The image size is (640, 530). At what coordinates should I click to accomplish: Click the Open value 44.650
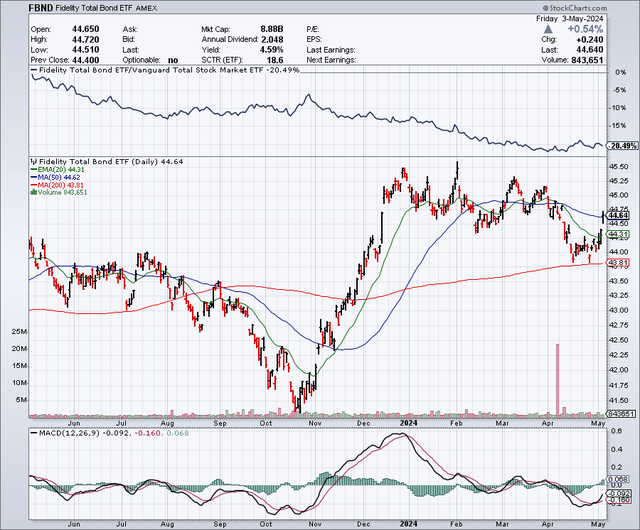click(x=86, y=29)
